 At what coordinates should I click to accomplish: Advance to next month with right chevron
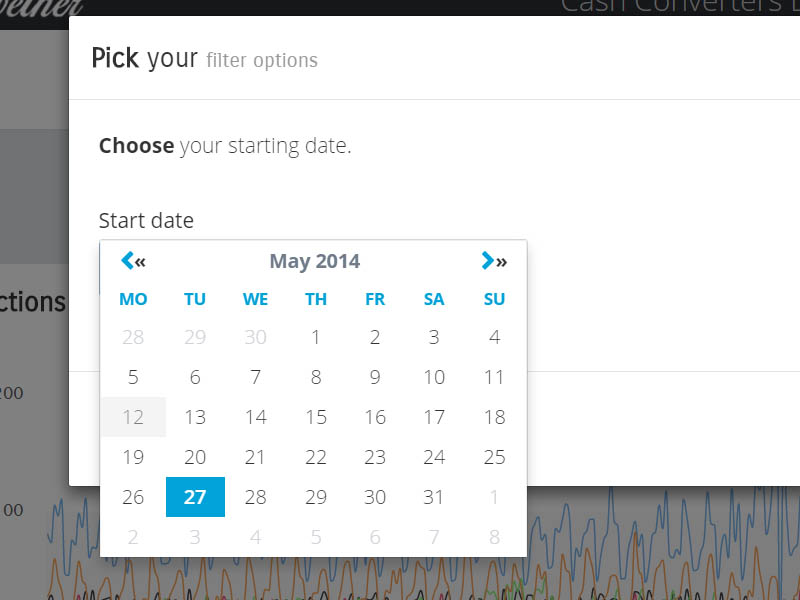click(x=487, y=261)
